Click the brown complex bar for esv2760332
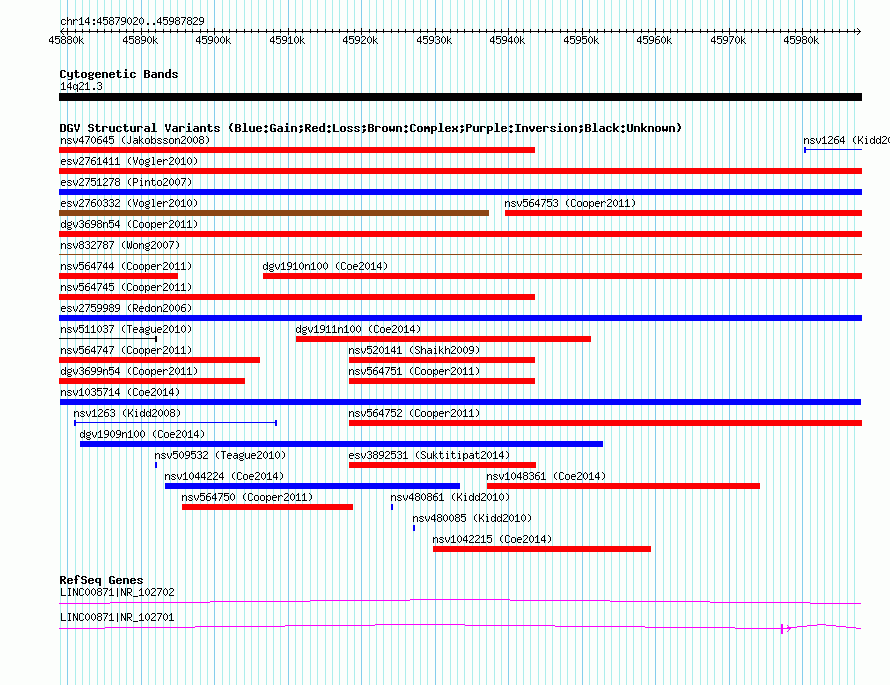Viewport: 890px width, 685px height. [274, 213]
